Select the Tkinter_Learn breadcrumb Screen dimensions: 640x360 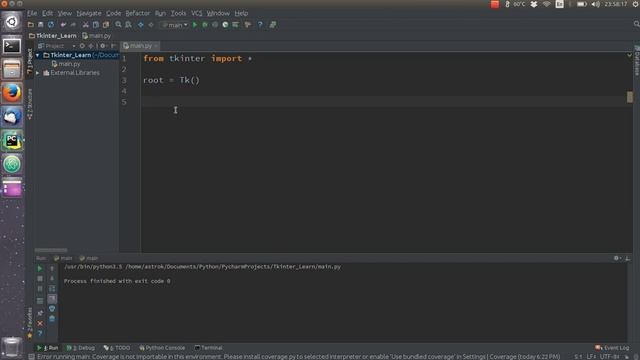pyautogui.click(x=53, y=36)
